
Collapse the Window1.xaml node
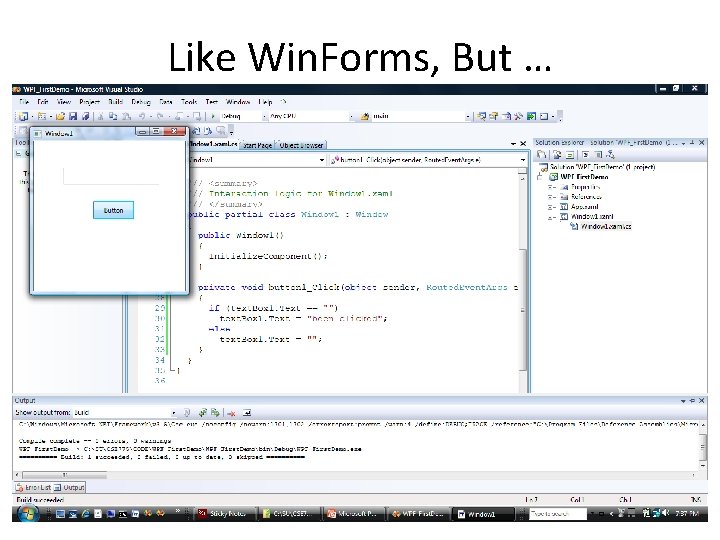(x=551, y=217)
